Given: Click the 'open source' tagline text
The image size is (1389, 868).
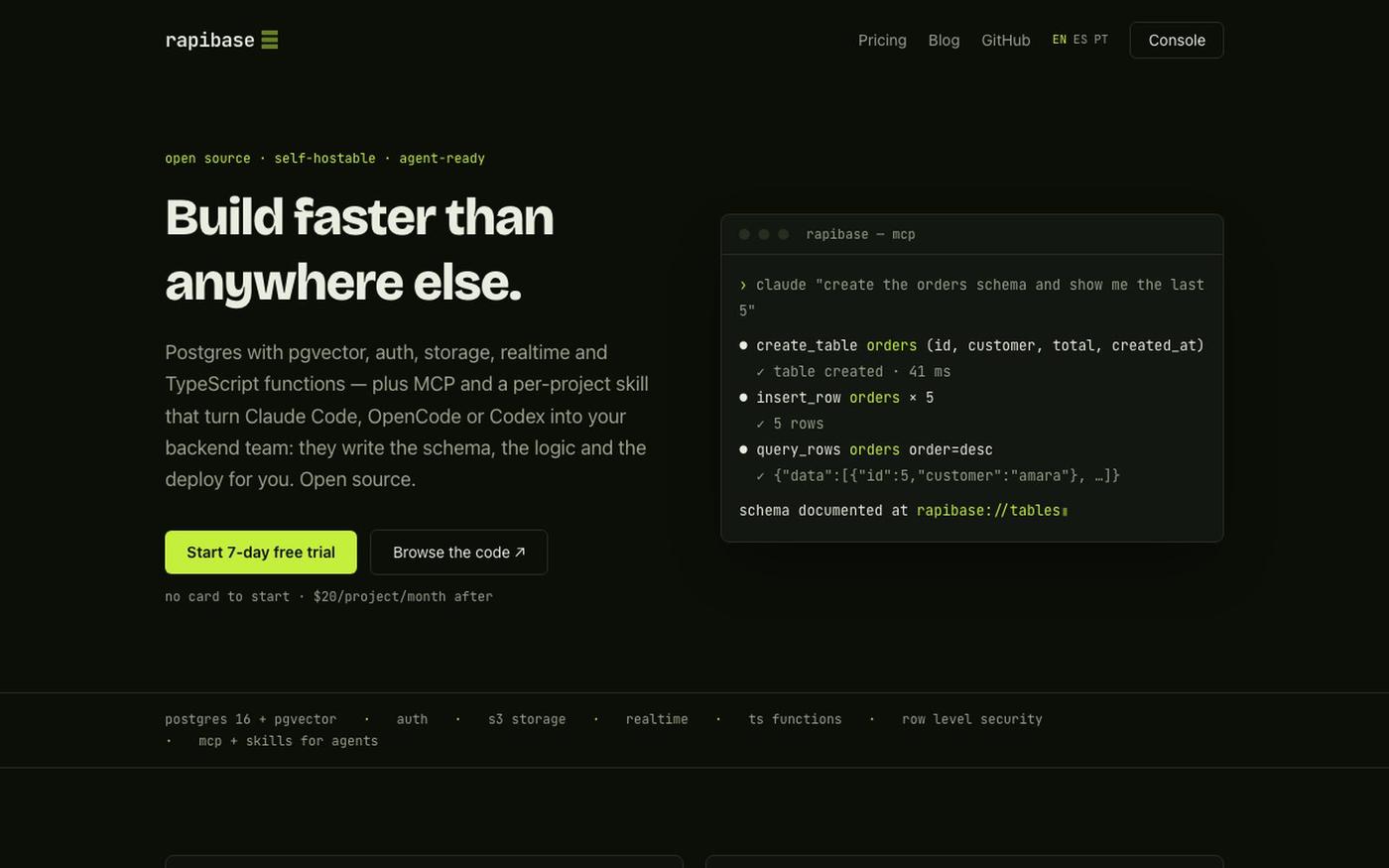Looking at the screenshot, I should point(207,159).
